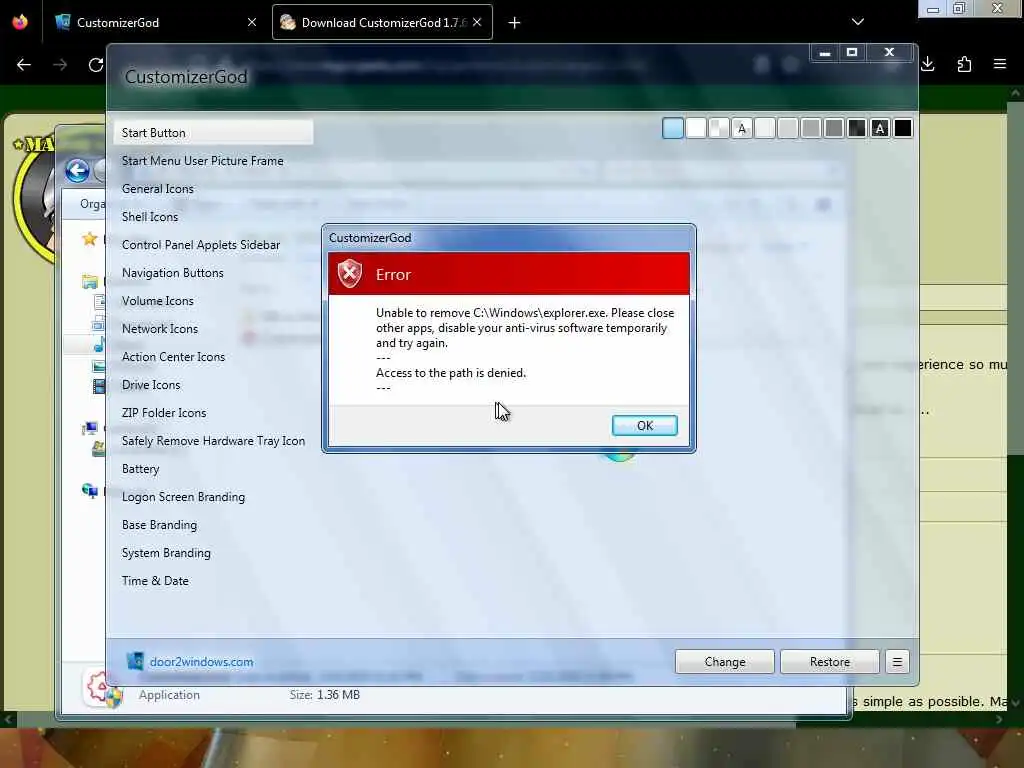Image resolution: width=1024 pixels, height=768 pixels.
Task: Open a new Firefox tab
Action: (x=515, y=23)
